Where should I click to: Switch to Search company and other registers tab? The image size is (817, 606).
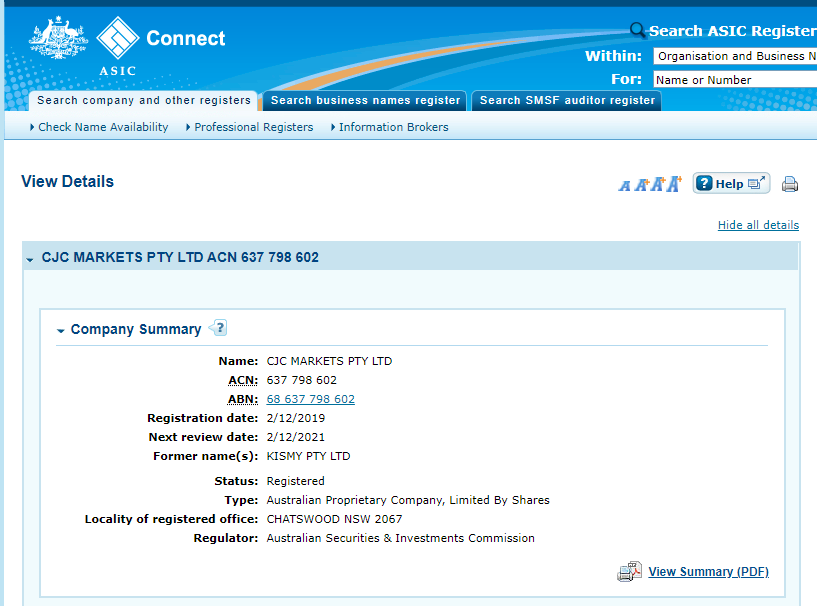[143, 100]
